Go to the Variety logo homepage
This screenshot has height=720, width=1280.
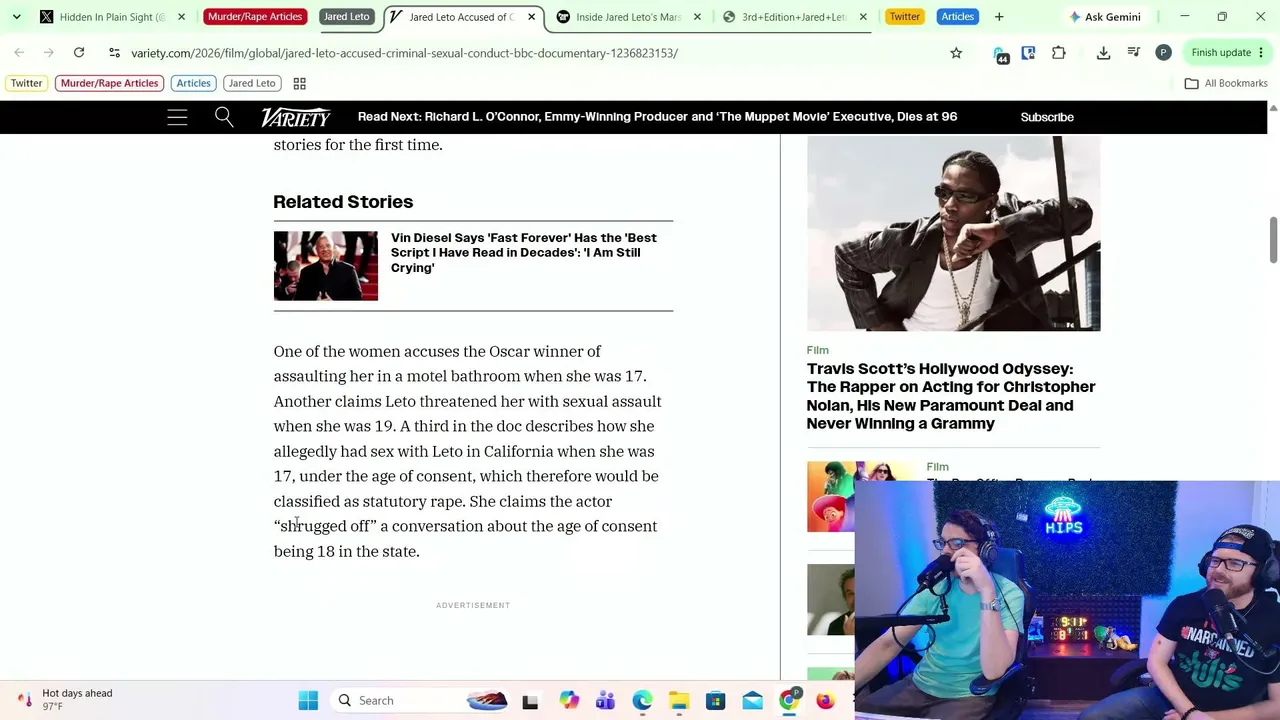coord(295,117)
